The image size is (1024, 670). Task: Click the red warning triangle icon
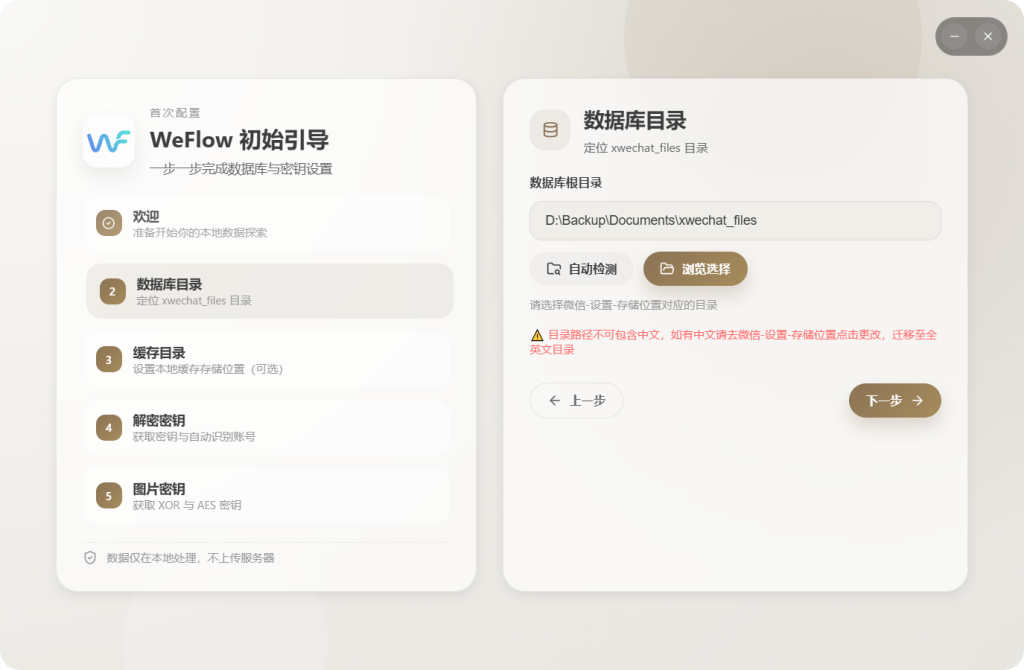pyautogui.click(x=537, y=336)
